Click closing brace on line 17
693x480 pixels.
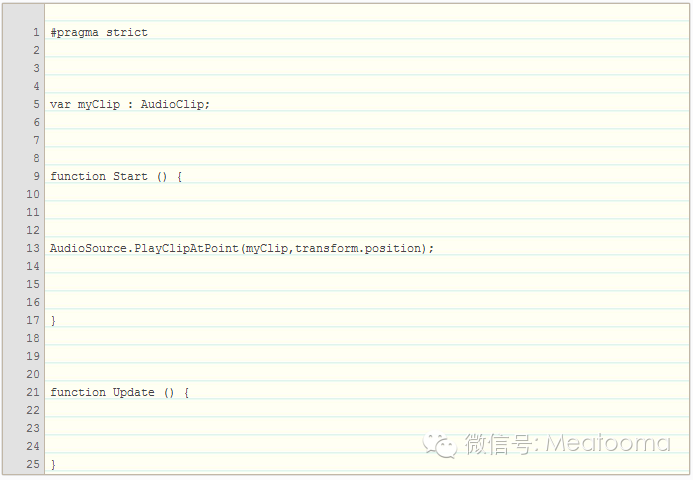click(x=53, y=320)
